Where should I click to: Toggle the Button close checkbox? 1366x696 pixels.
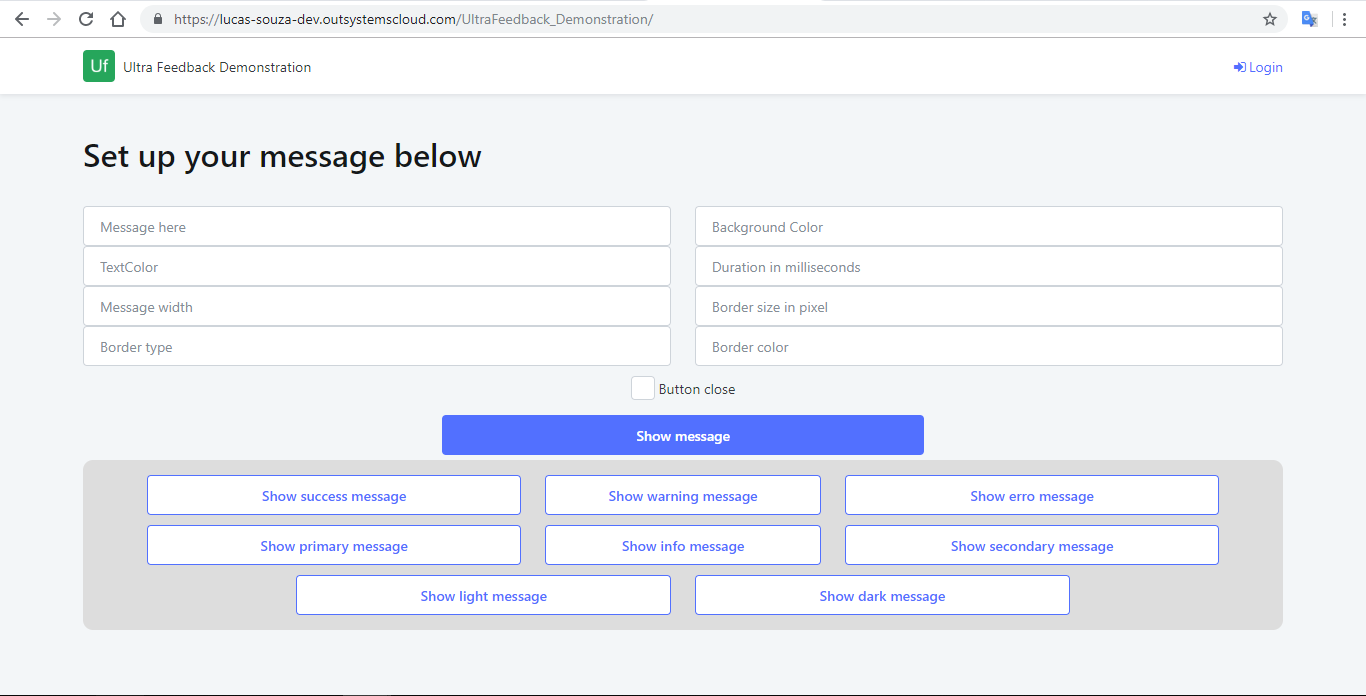pos(643,388)
